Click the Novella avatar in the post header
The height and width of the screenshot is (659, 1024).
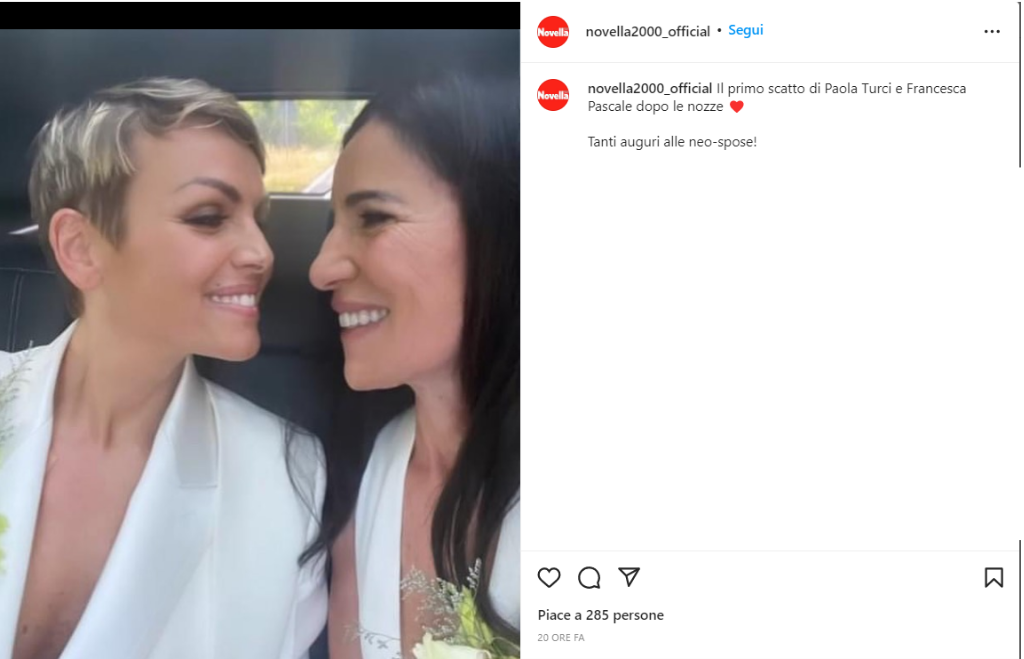pyautogui.click(x=552, y=31)
